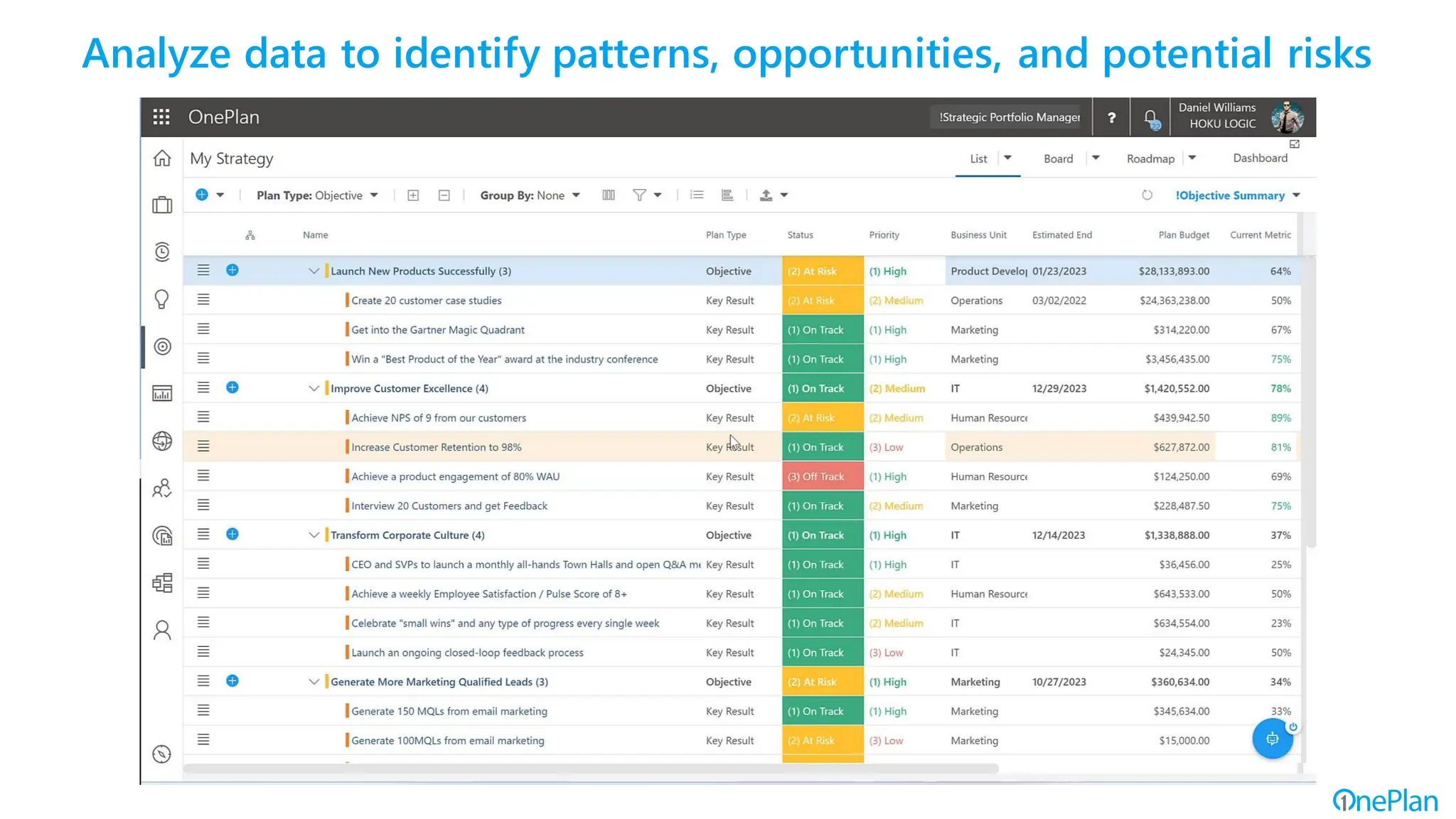
Task: Open the pie chart analytics sidebar icon
Action: 162,535
